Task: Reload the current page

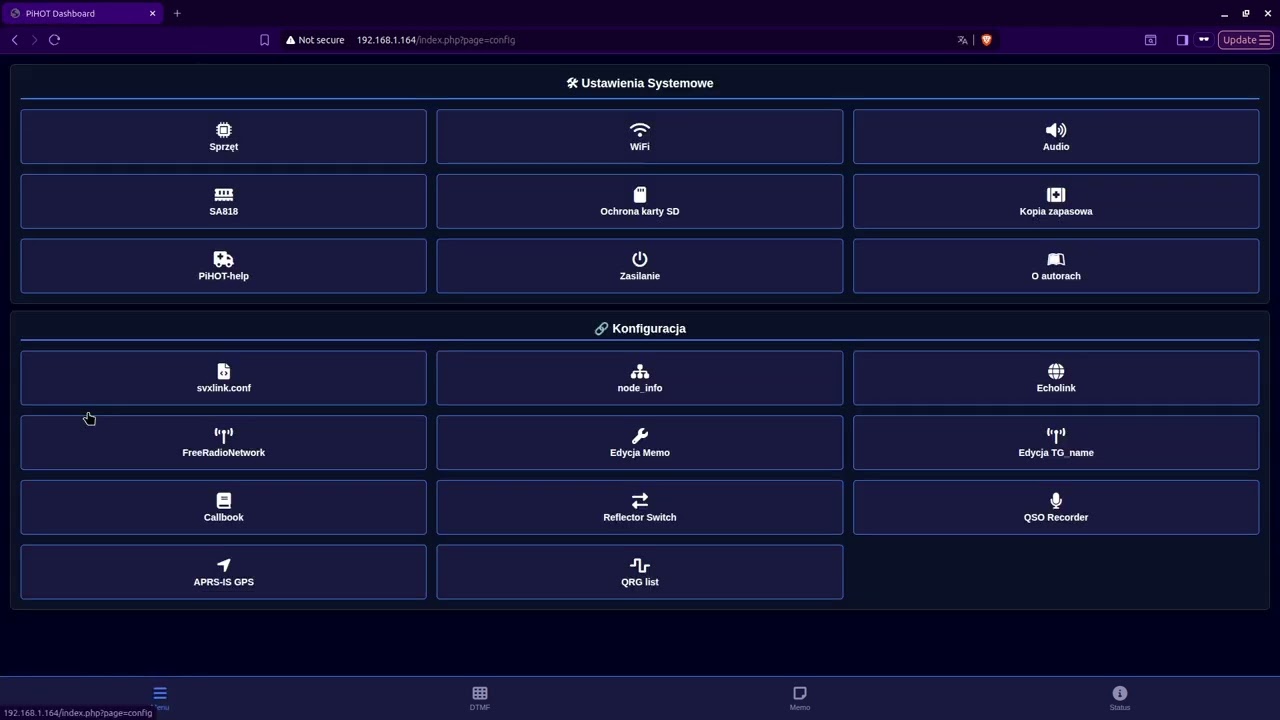Action: click(54, 40)
